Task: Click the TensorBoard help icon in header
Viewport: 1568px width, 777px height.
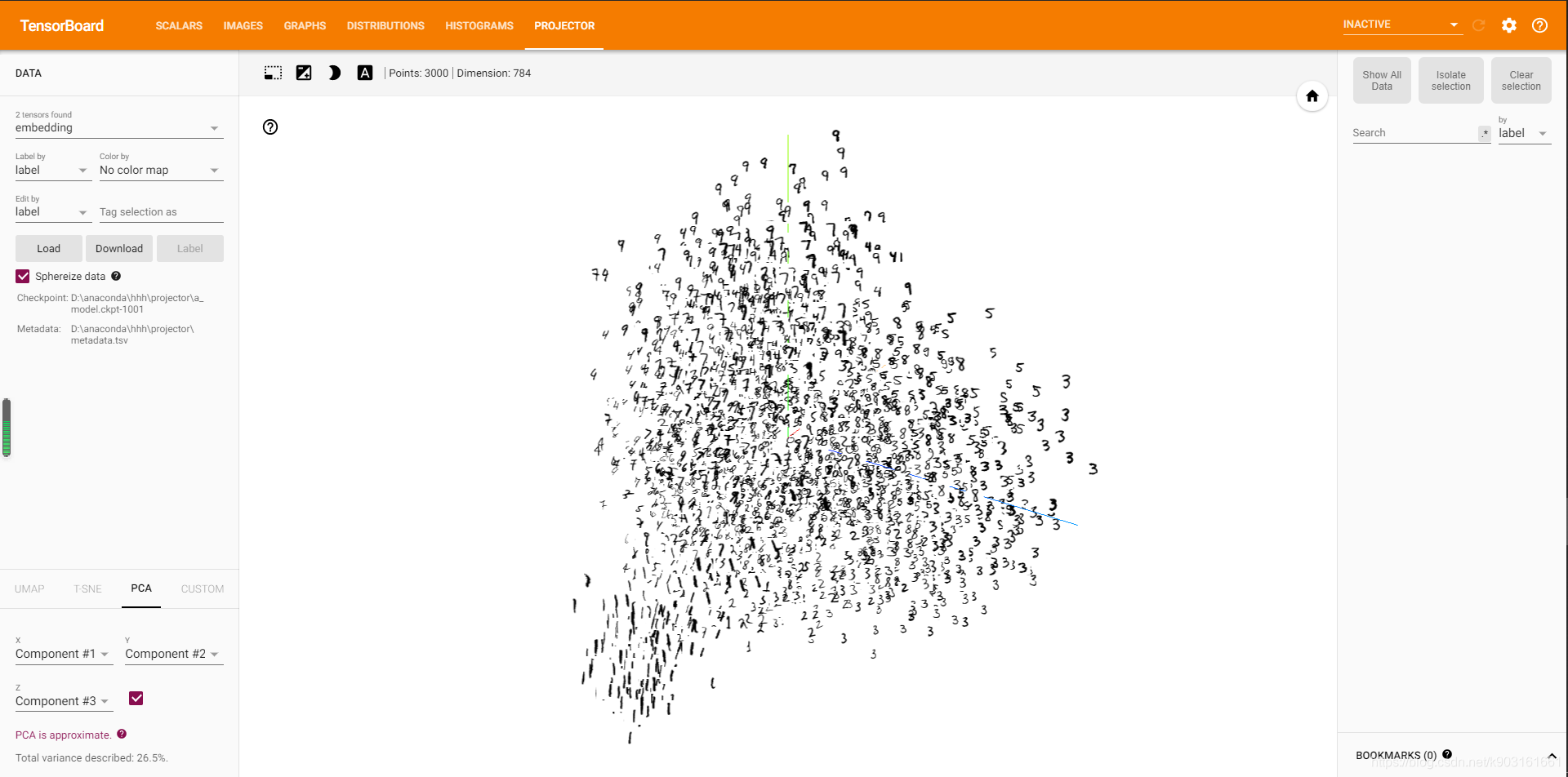Action: click(1539, 25)
